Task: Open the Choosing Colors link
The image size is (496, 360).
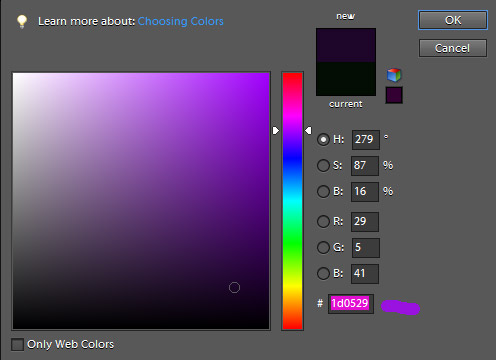Action: (180, 21)
